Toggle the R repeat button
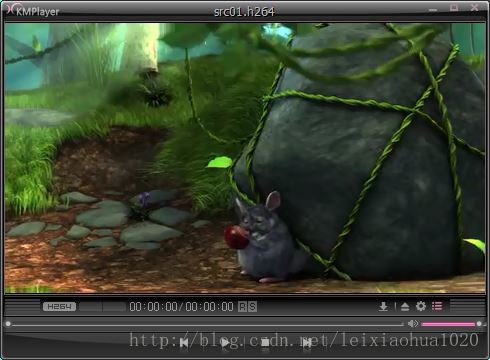490x360 pixels. tap(242, 306)
